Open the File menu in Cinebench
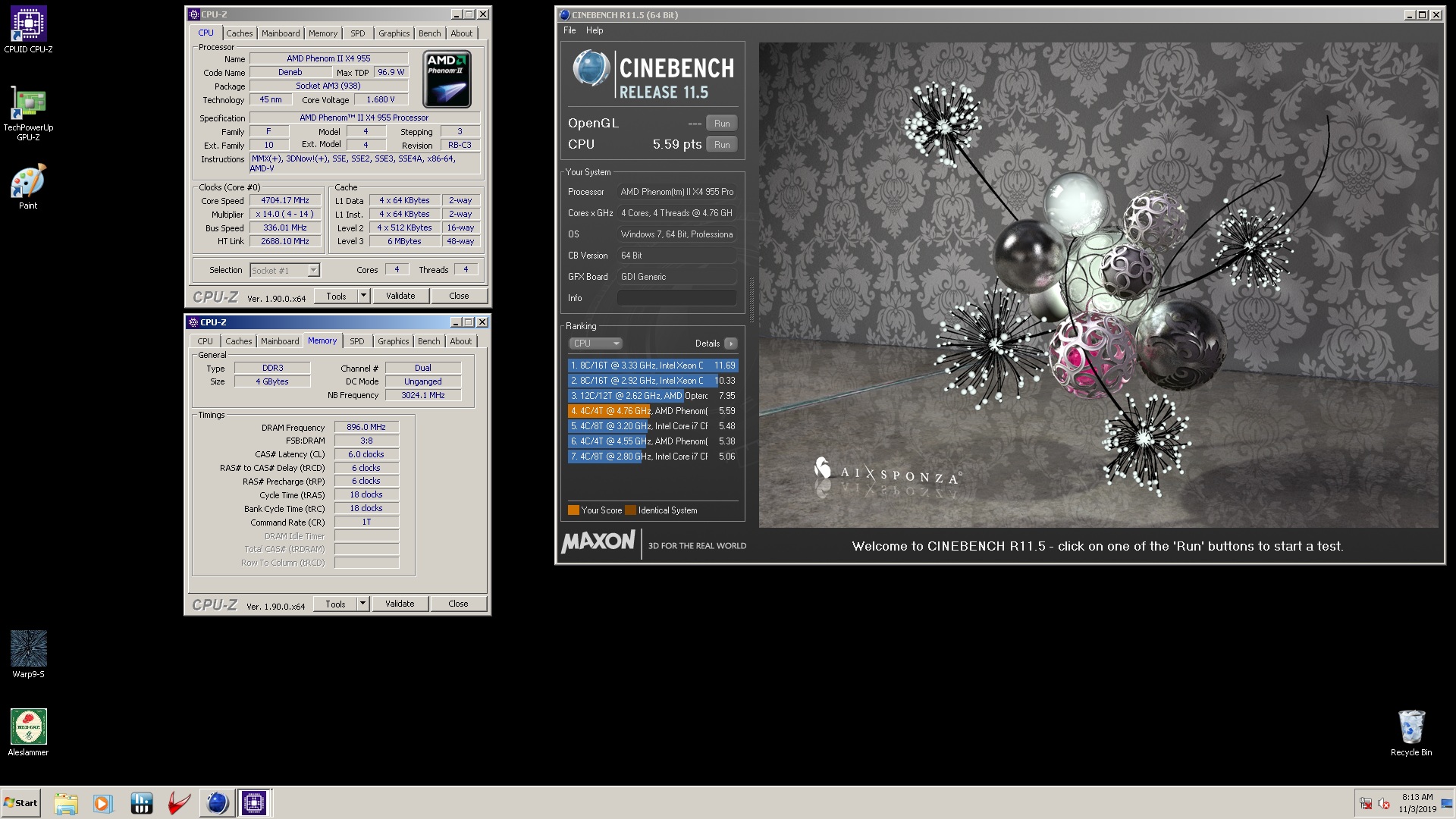This screenshot has height=819, width=1456. (570, 30)
